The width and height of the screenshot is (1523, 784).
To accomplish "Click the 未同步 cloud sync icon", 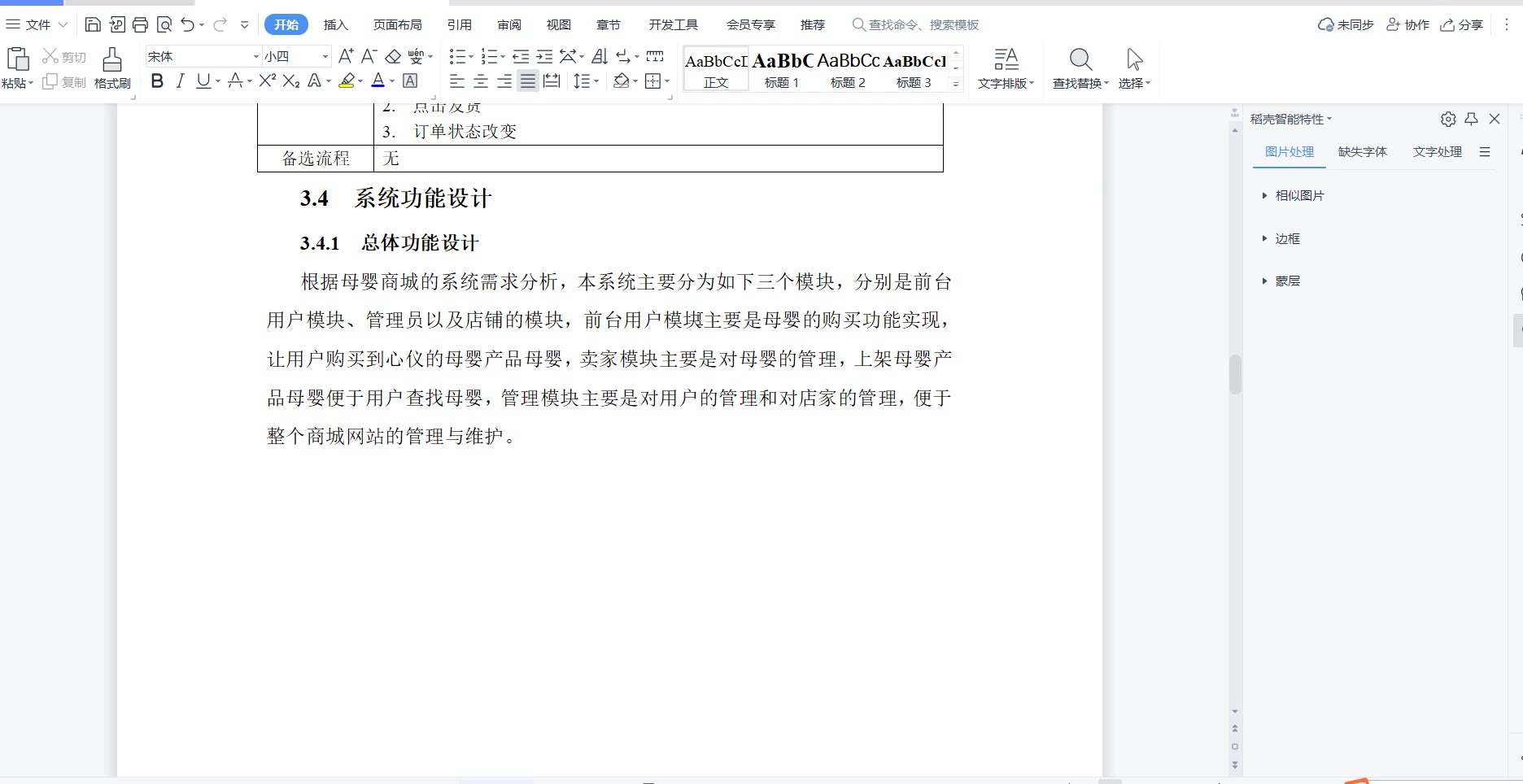I will [1346, 25].
